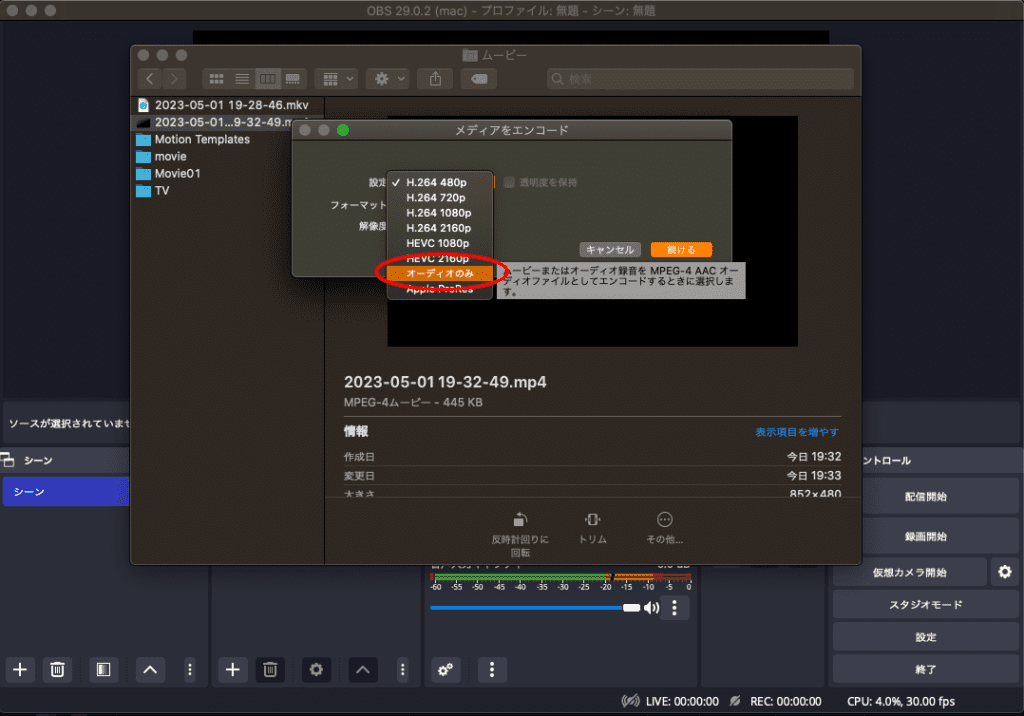Open the Finder action gear menu

388,79
